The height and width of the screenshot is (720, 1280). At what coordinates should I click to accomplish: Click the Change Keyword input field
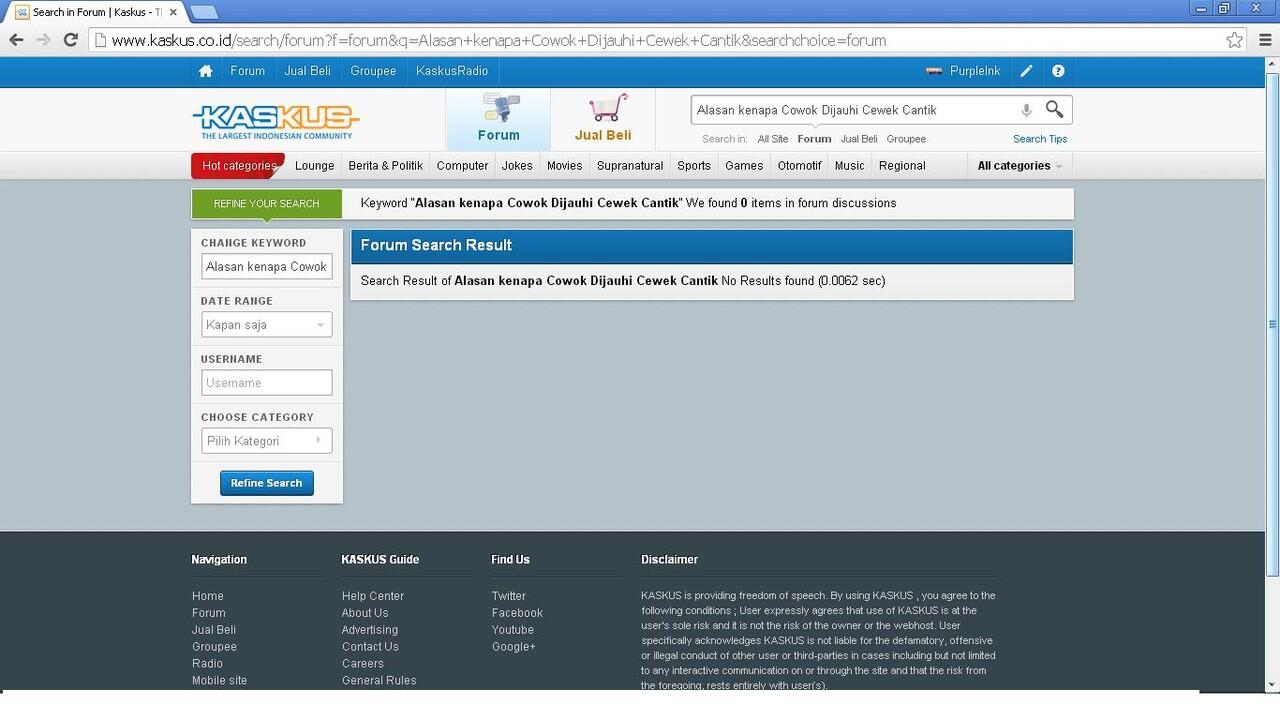click(266, 267)
